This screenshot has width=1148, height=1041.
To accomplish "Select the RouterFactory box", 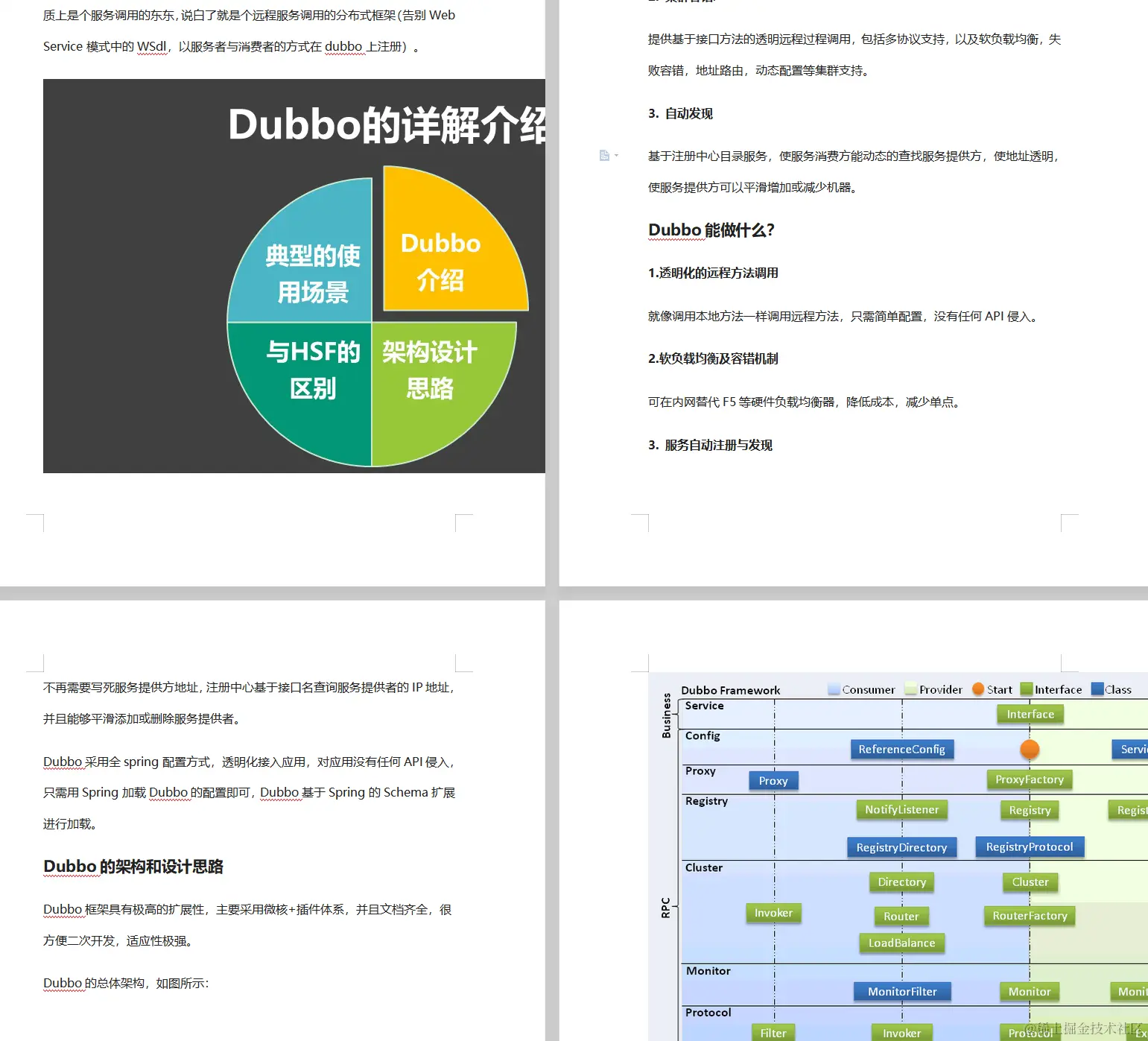I will [x=1030, y=916].
